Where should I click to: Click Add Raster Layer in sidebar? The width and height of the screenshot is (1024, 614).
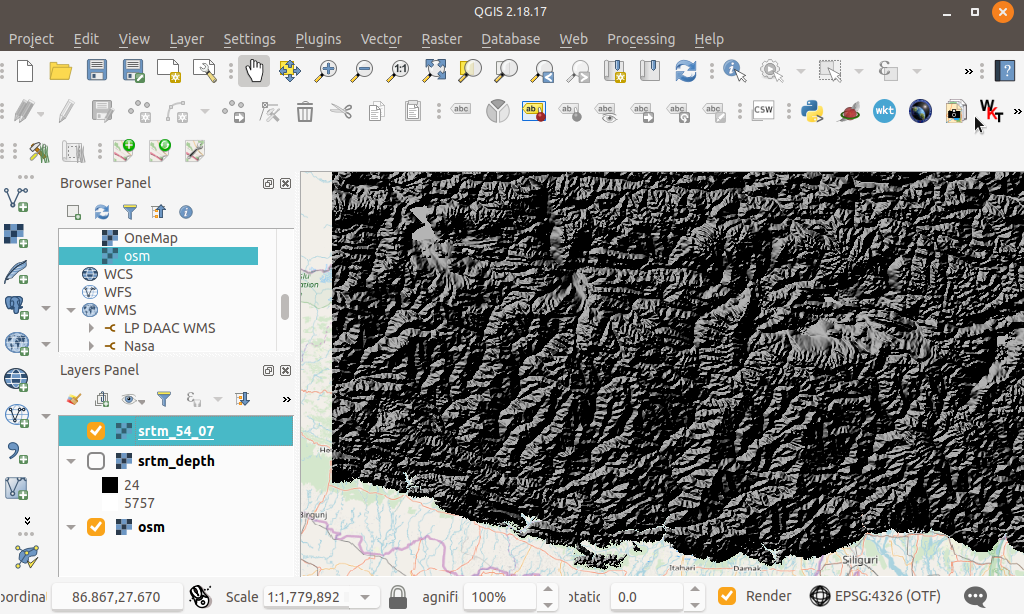click(x=16, y=235)
